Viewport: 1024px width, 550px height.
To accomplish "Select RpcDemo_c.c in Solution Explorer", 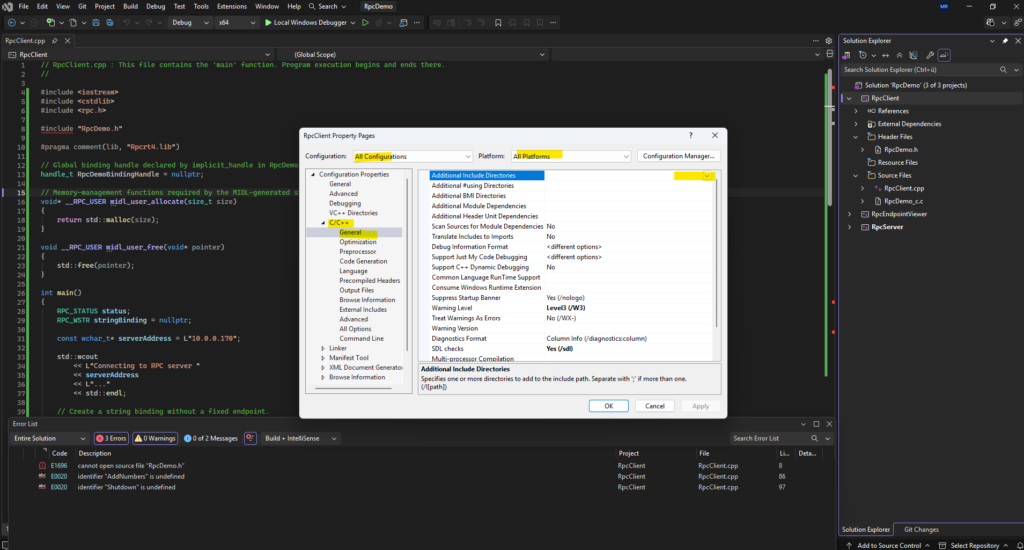I will pos(903,201).
